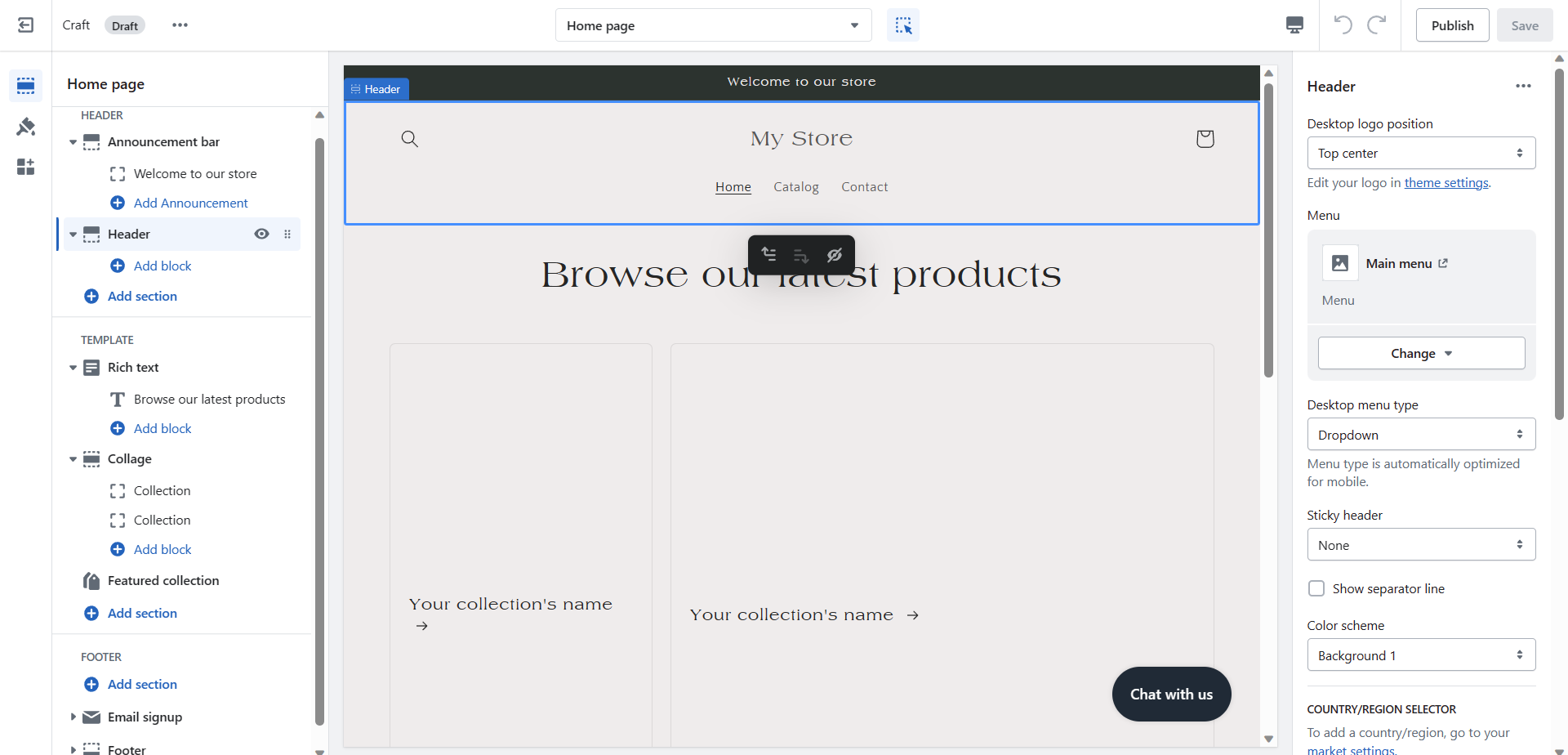Click Add Announcement link
This screenshot has height=755, width=1568.
pos(191,203)
